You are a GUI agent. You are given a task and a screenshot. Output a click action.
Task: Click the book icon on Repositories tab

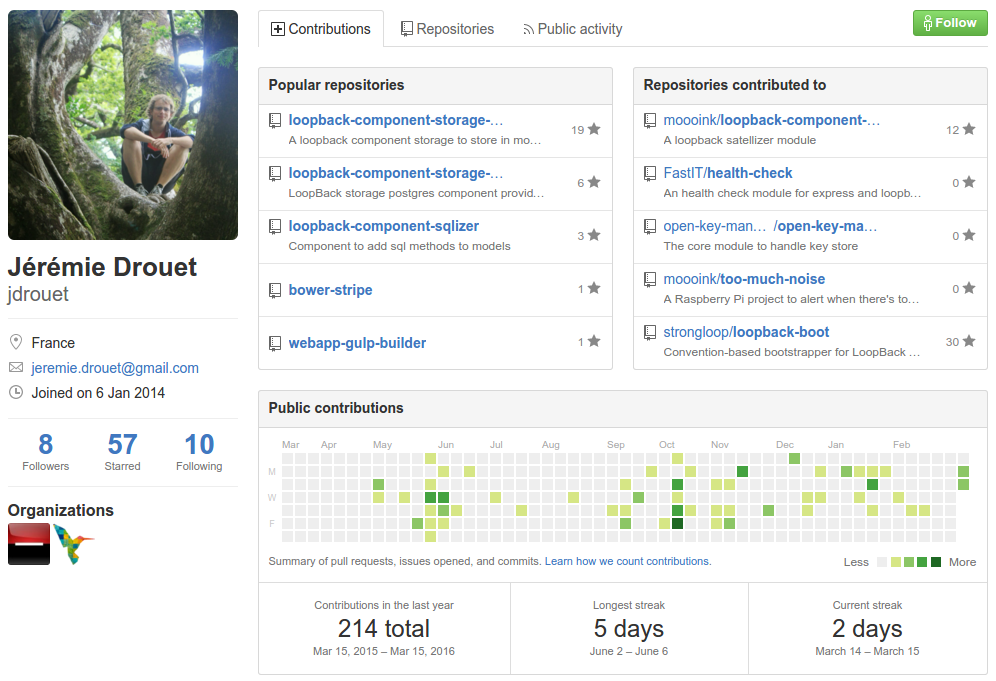point(407,29)
